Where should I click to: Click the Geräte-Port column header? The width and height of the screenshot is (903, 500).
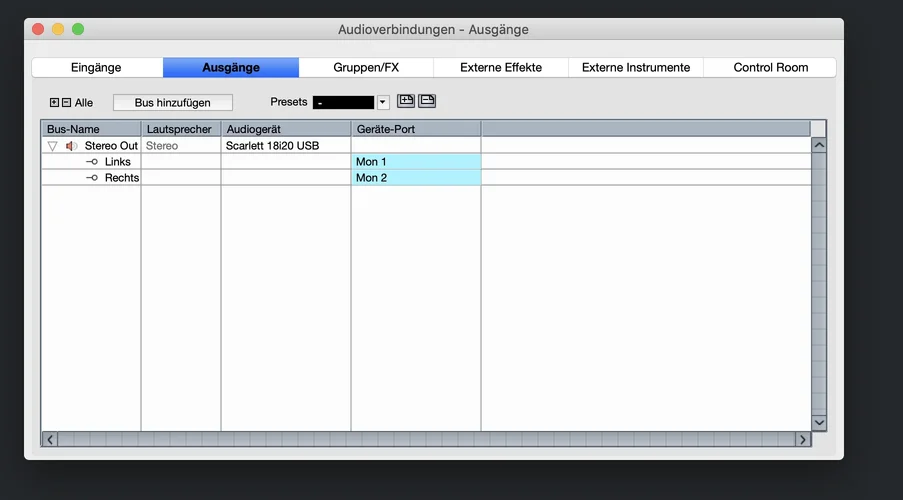coord(416,129)
